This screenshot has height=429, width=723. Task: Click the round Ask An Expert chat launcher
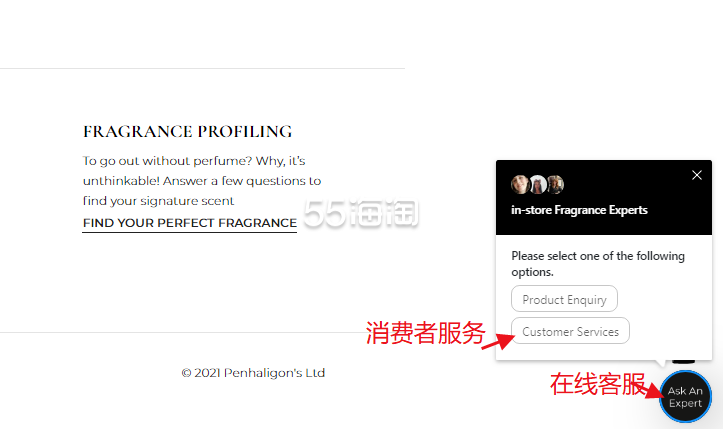click(685, 397)
